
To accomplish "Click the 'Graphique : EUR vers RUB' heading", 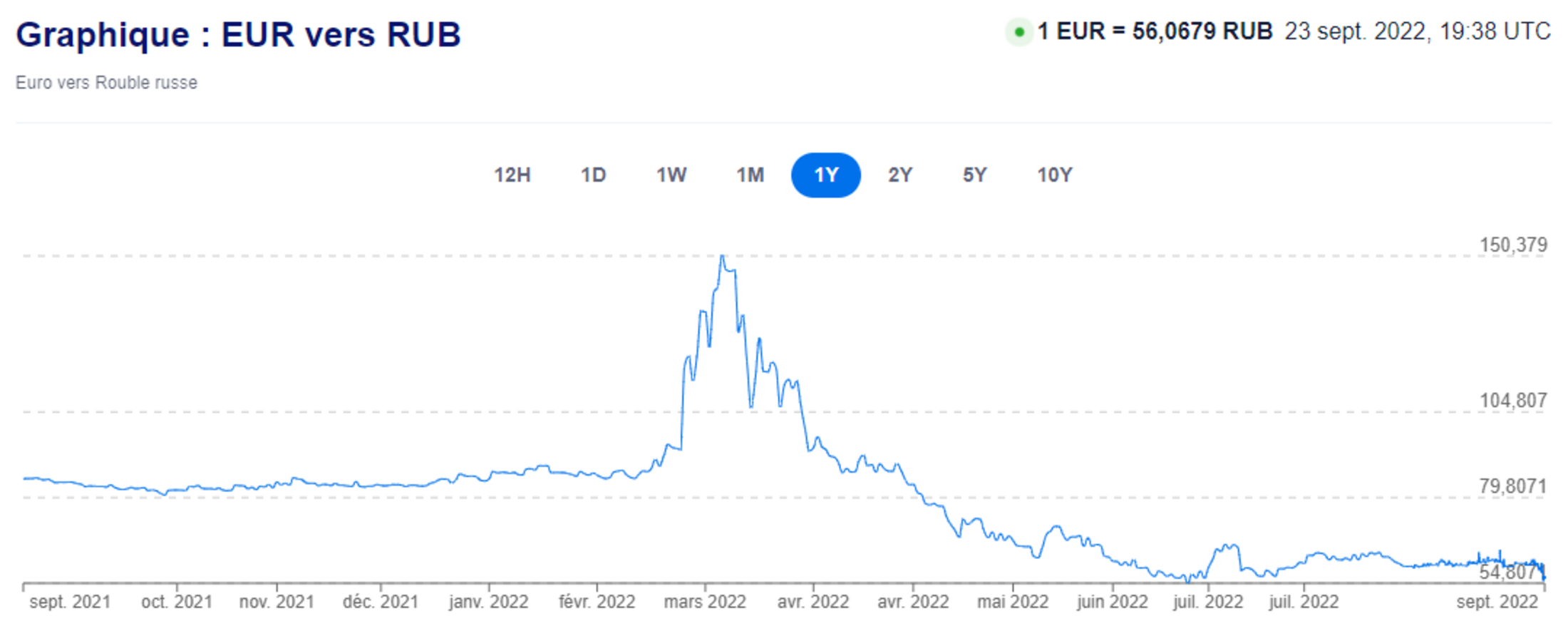I will [x=238, y=34].
